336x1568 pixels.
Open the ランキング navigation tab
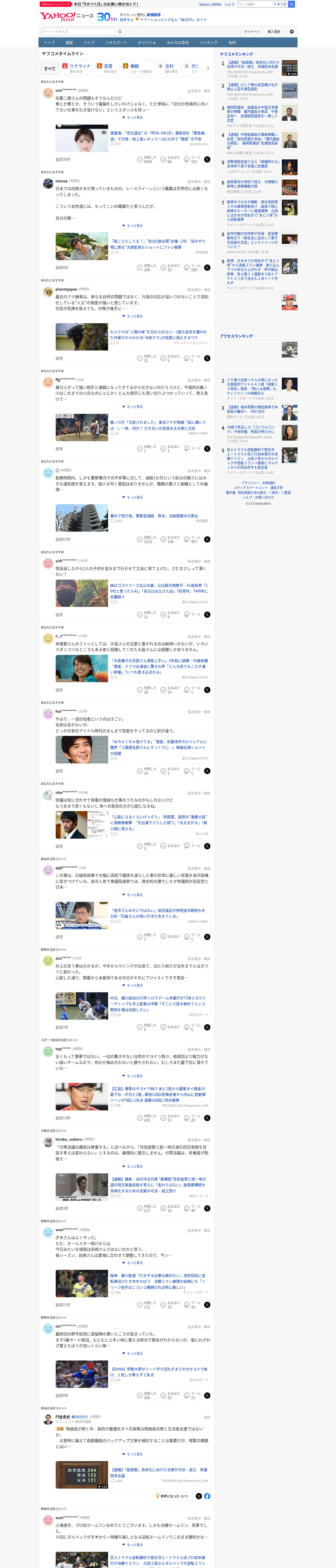[209, 43]
